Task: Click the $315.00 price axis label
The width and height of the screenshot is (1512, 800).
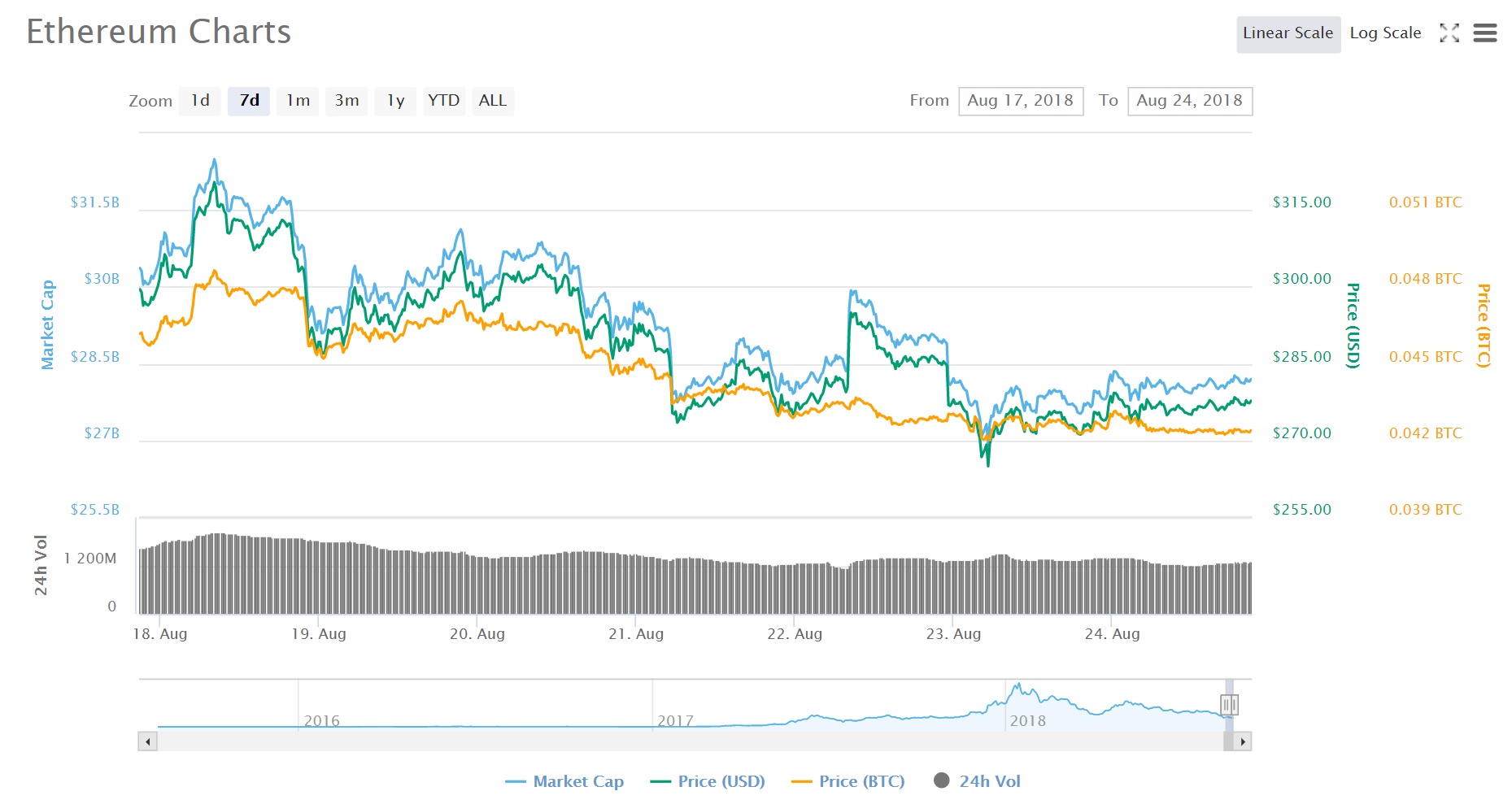Action: [x=1302, y=202]
